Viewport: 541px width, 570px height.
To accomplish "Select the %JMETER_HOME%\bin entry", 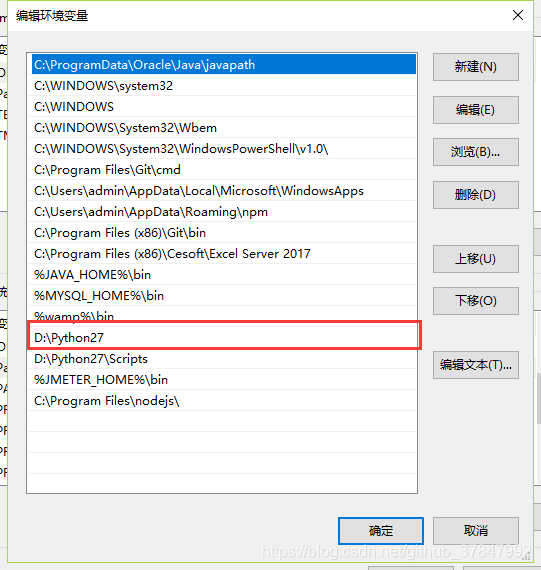I will pos(222,380).
